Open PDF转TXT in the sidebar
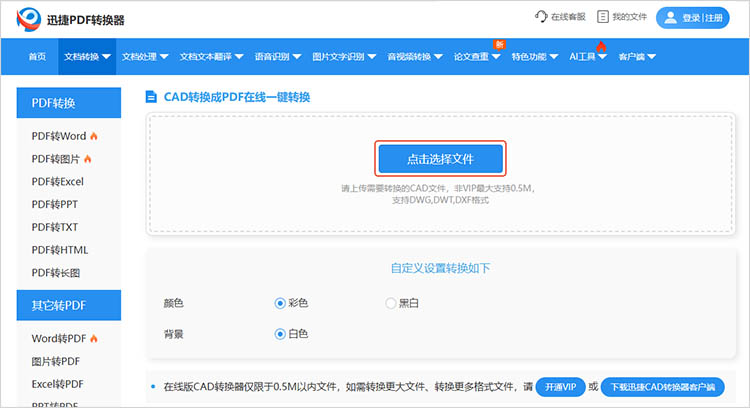This screenshot has width=750, height=408. 55,227
